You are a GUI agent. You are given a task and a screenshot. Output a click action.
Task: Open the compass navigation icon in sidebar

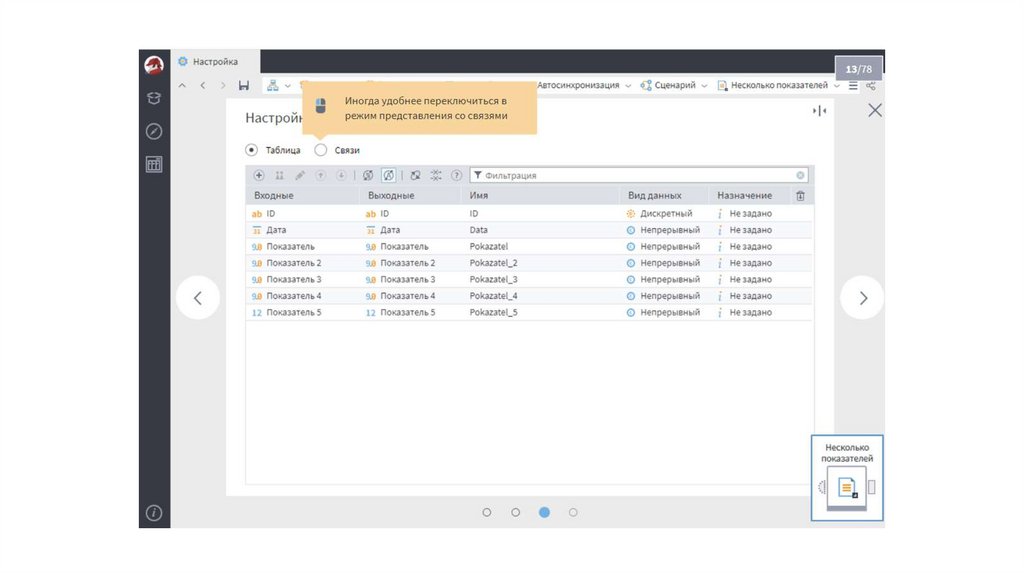(153, 131)
